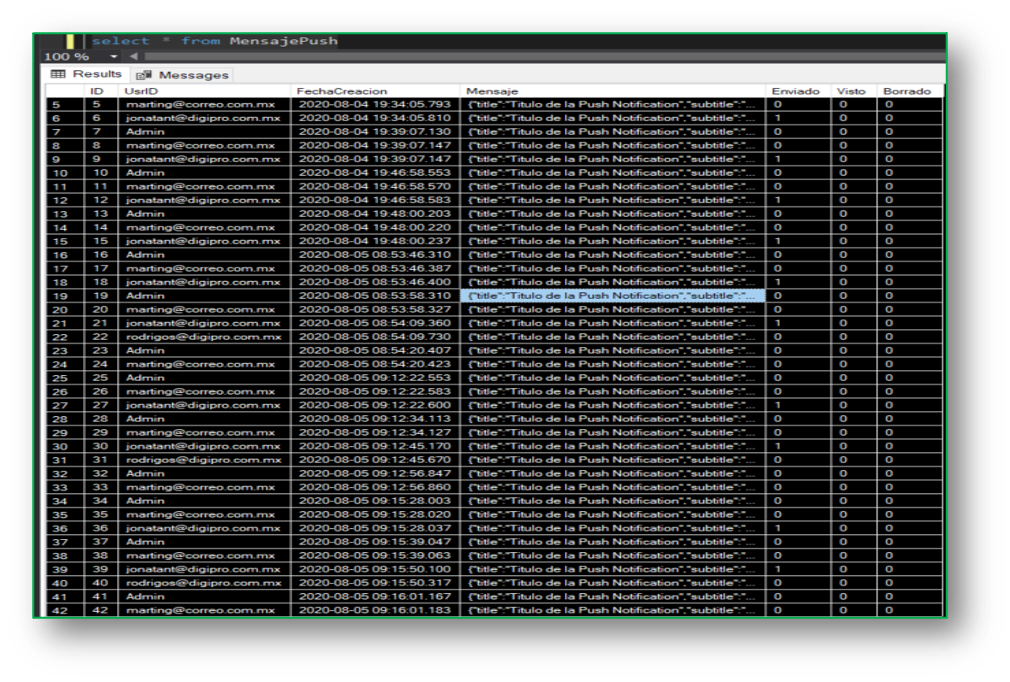
Task: Click the Enviado cell of row 6
Action: click(797, 118)
